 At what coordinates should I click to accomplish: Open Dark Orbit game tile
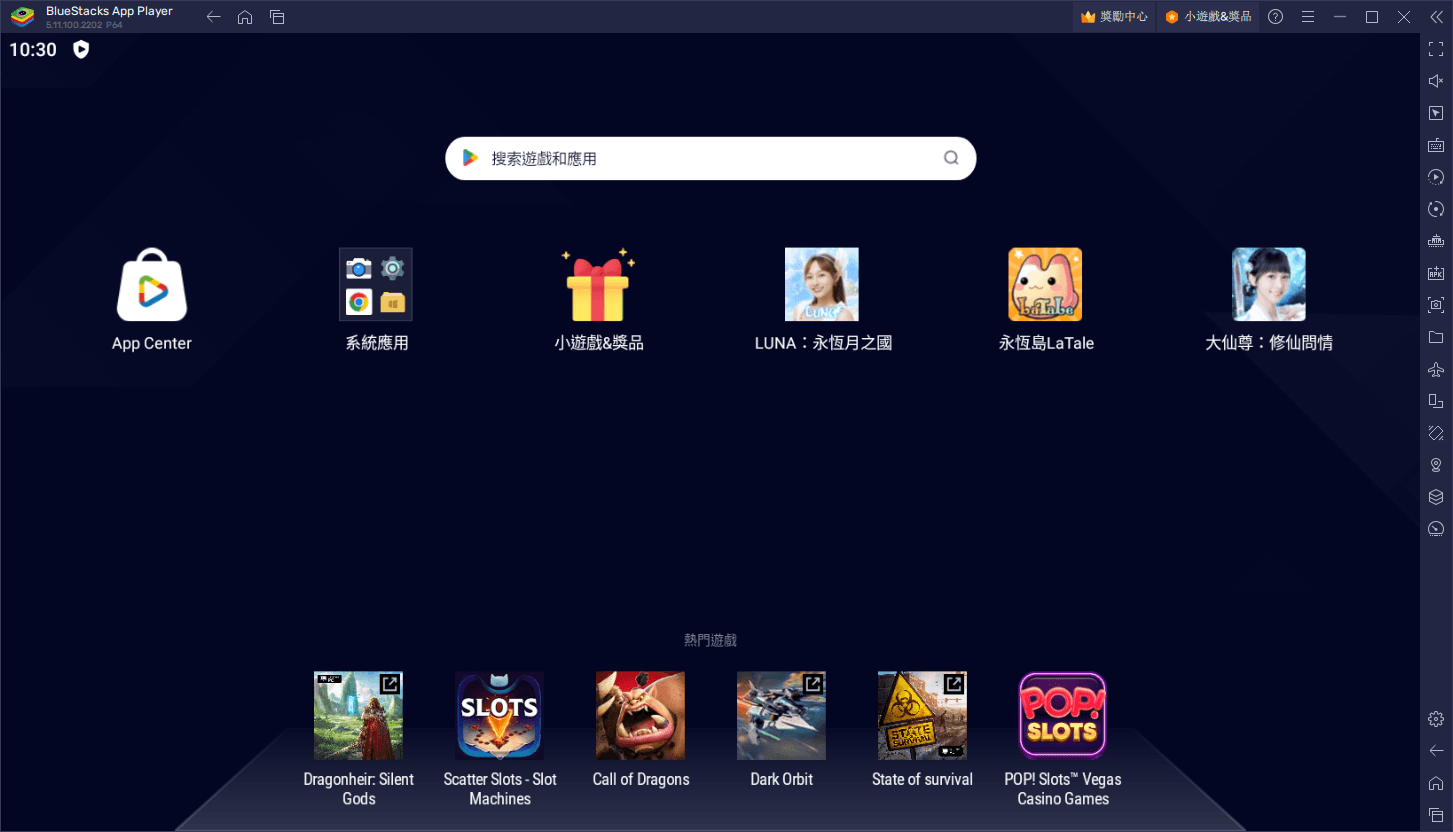coord(782,729)
